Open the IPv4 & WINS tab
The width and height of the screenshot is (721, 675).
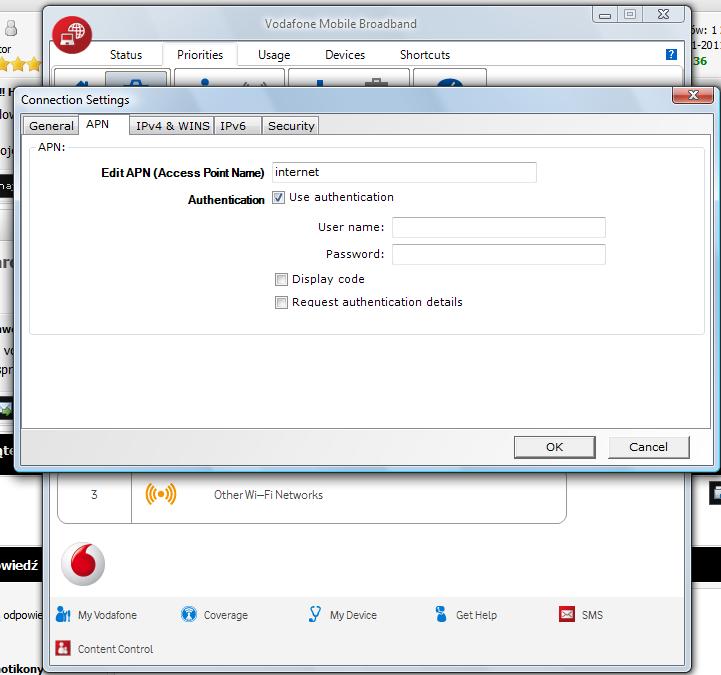(172, 125)
